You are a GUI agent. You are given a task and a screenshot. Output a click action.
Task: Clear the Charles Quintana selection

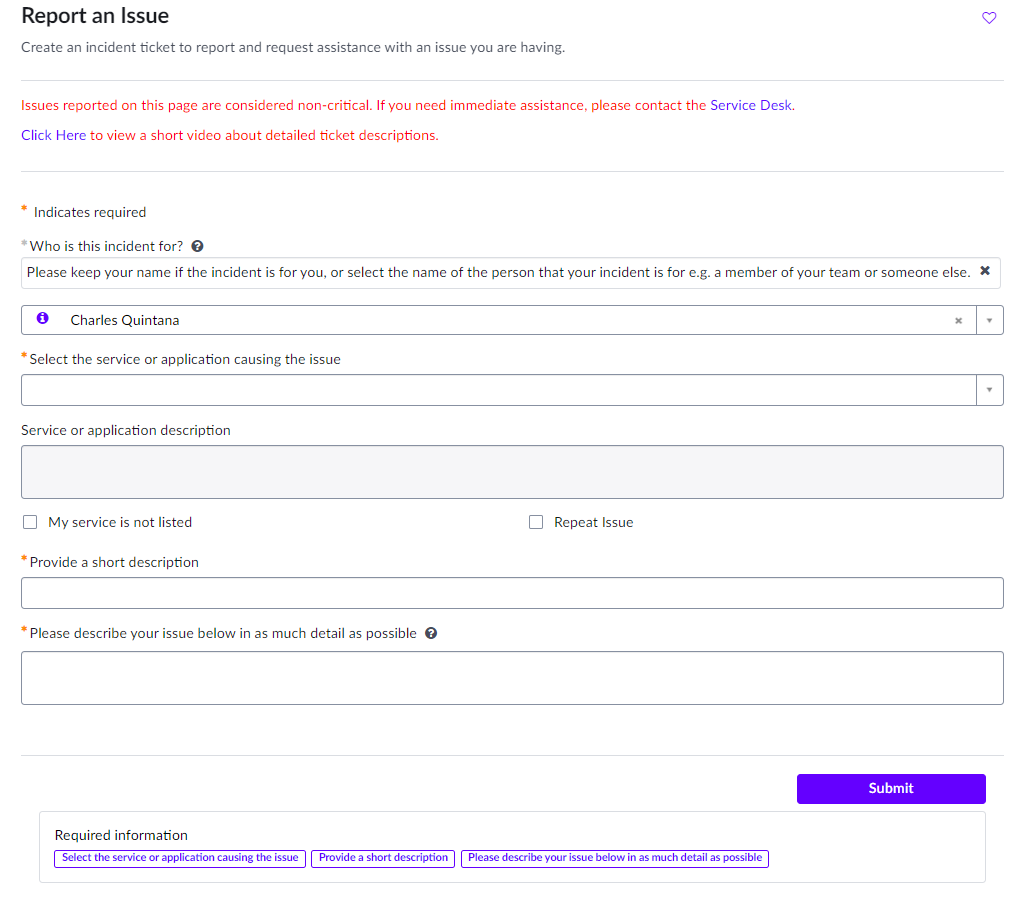pos(958,321)
